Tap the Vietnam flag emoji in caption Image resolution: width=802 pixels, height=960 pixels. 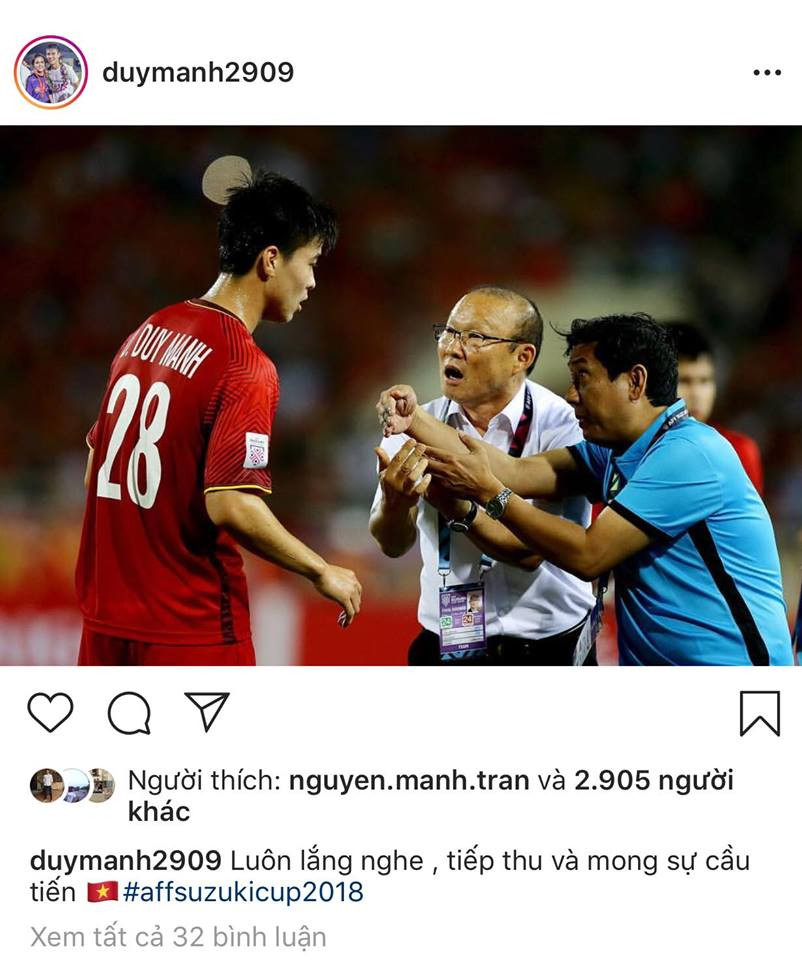[x=102, y=892]
